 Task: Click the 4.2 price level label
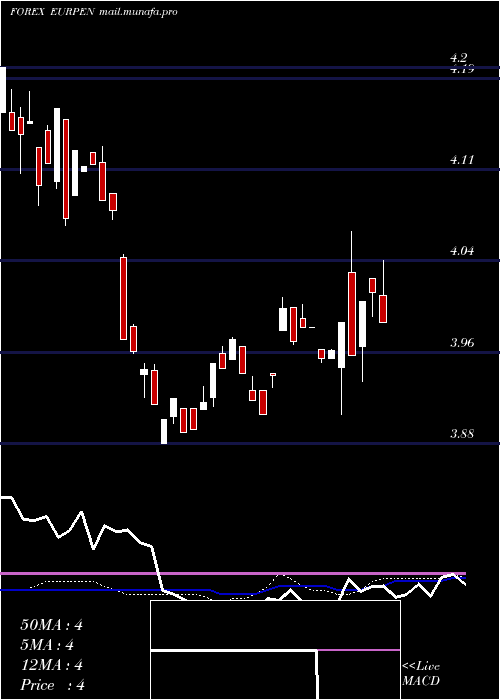[x=458, y=58]
